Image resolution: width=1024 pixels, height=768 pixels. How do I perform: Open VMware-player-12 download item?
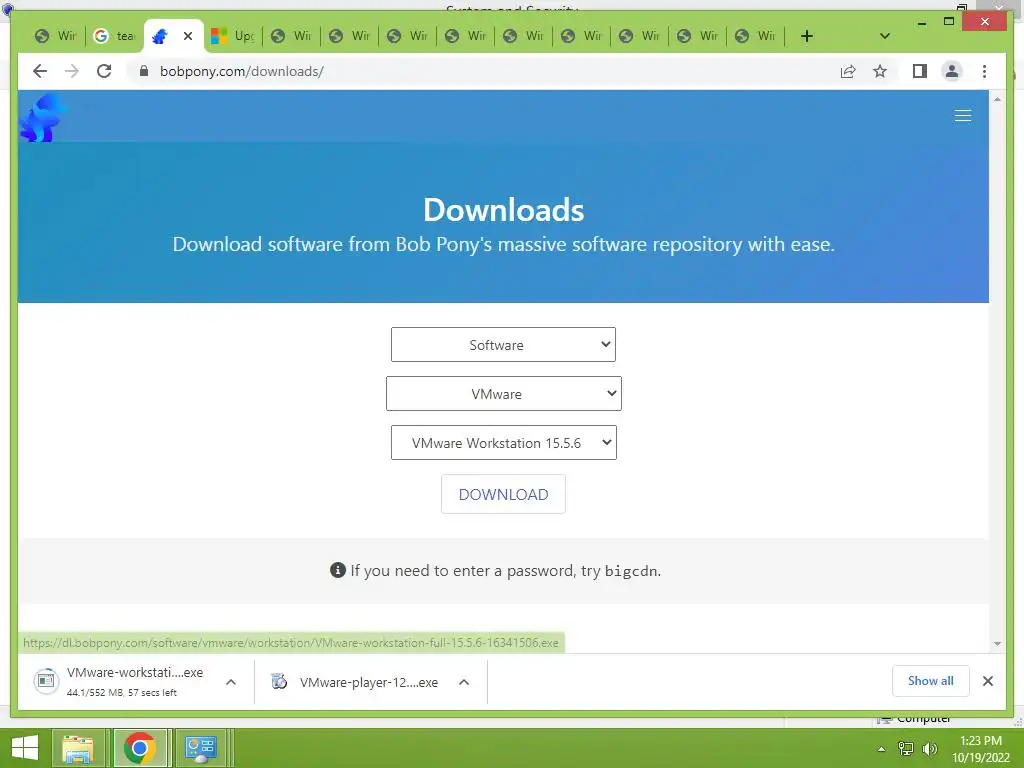tap(355, 682)
